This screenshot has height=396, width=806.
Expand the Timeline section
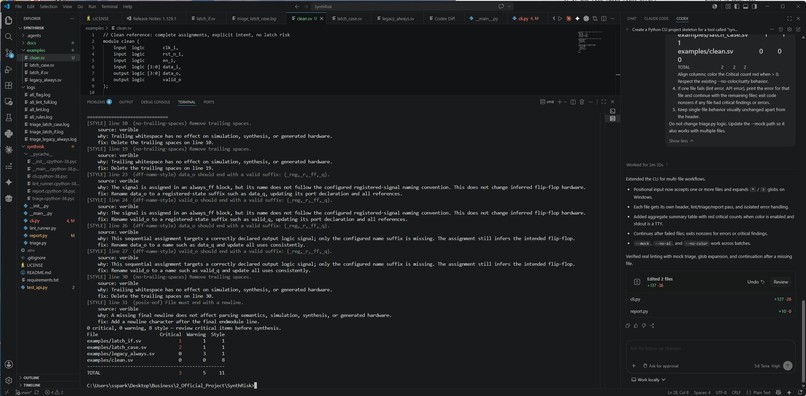point(47,385)
